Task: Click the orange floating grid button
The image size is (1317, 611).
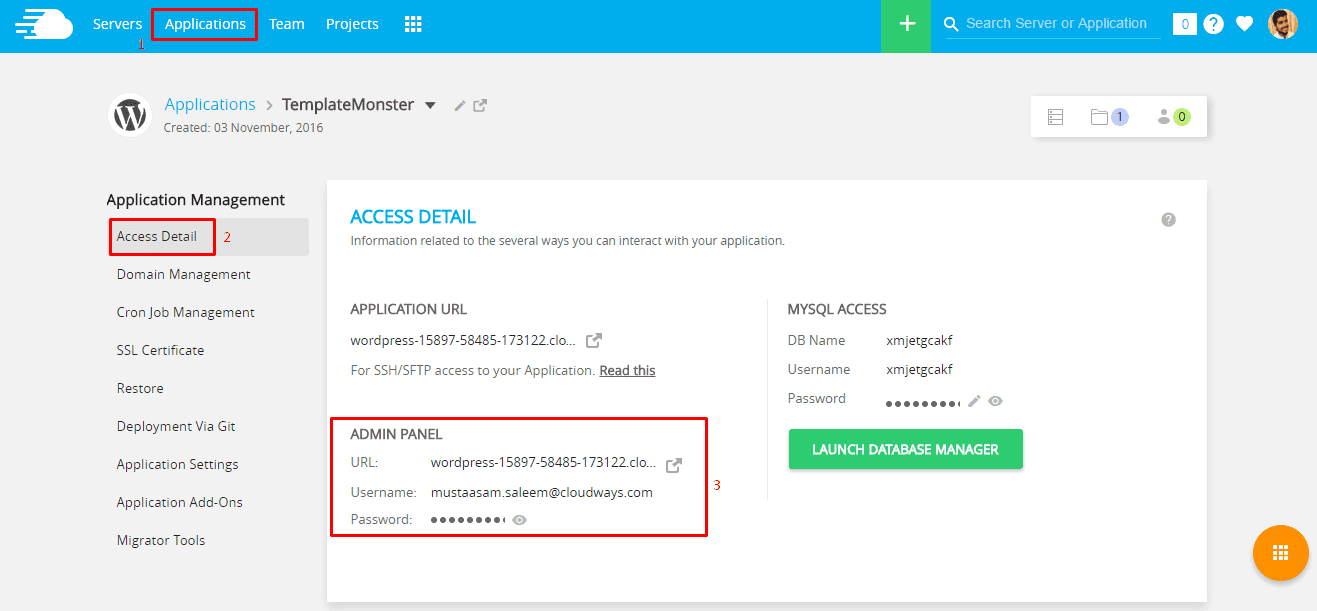Action: (1280, 553)
